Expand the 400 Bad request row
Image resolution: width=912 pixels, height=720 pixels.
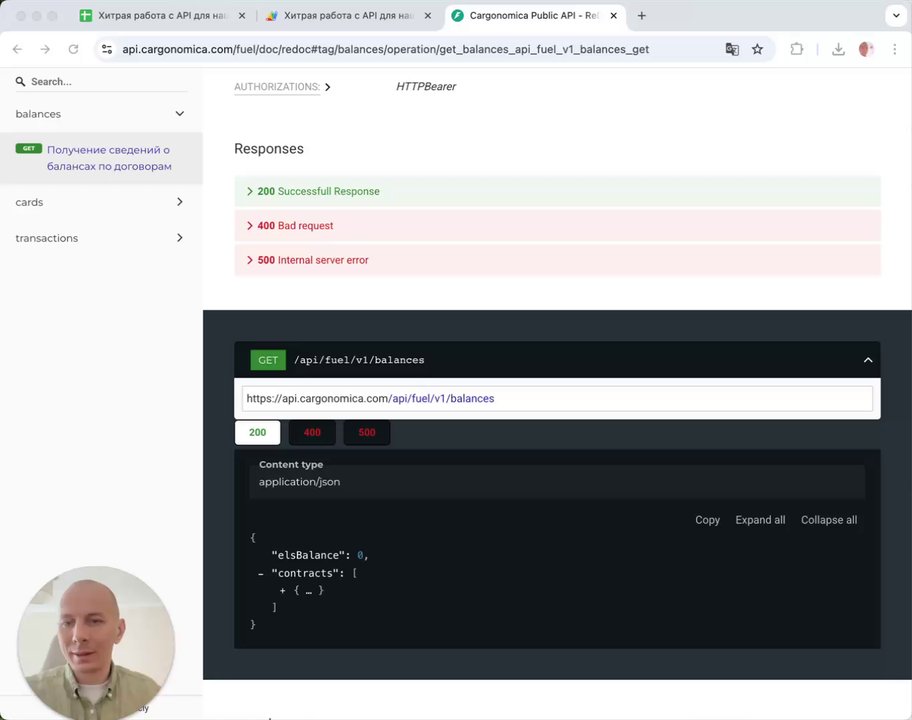(557, 226)
